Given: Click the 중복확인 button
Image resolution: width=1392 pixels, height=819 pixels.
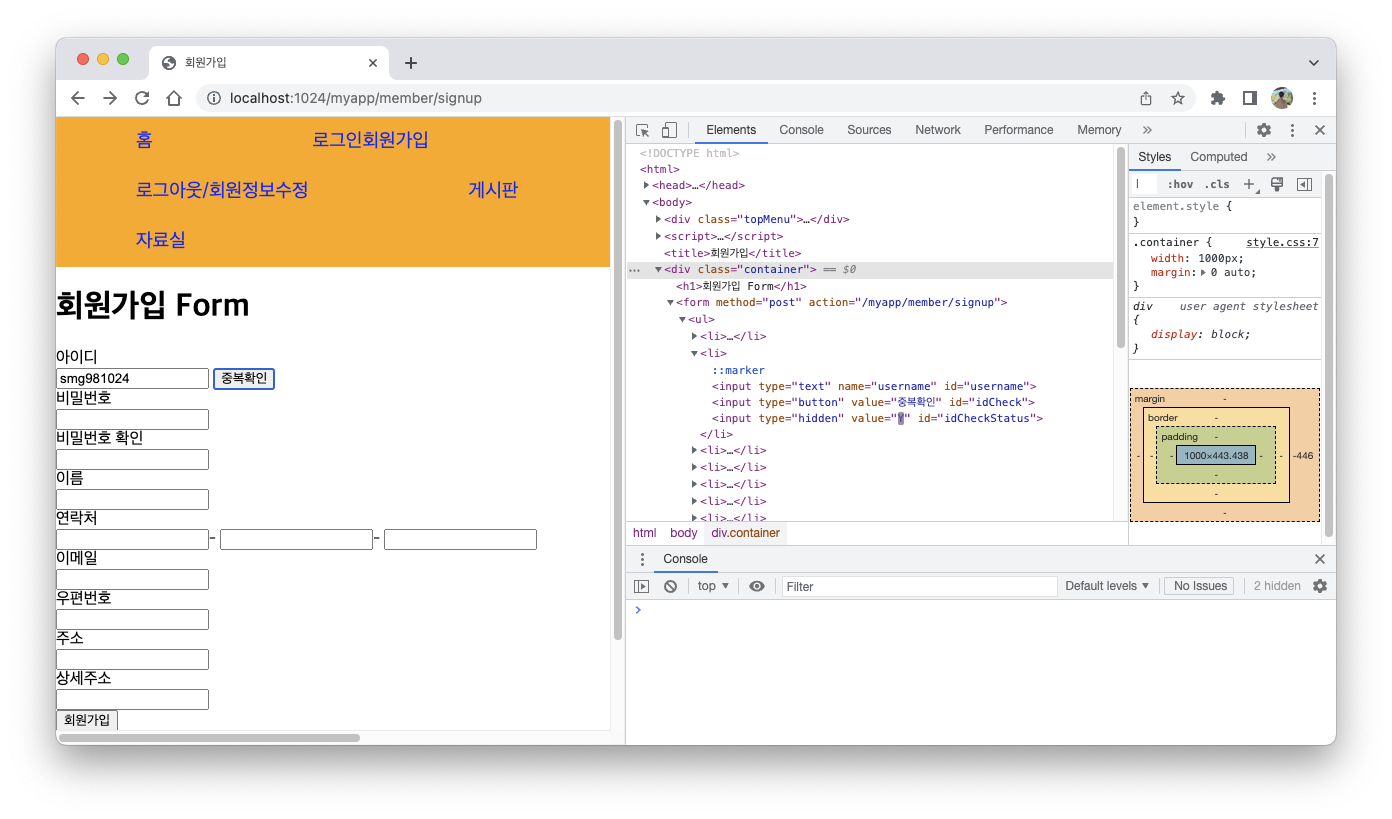Looking at the screenshot, I should pos(244,378).
